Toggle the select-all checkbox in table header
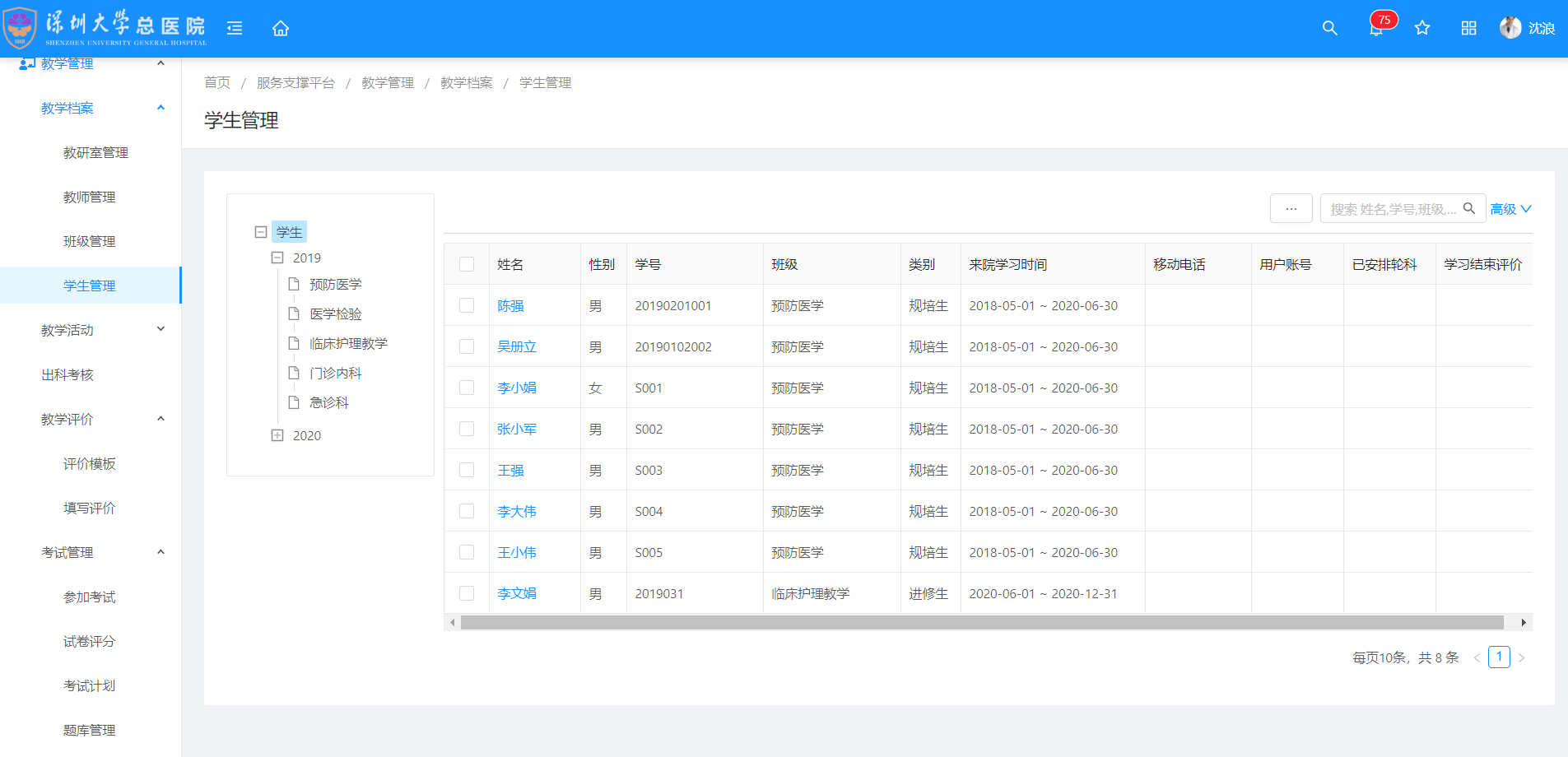1568x757 pixels. click(x=467, y=264)
